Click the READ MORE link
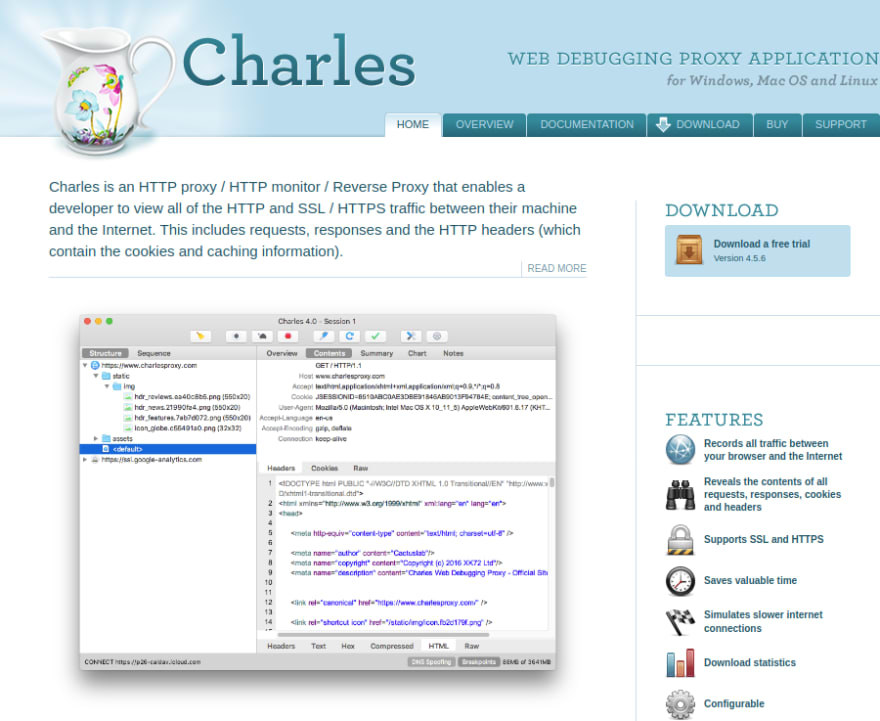Viewport: 880px width, 721px height. [557, 269]
